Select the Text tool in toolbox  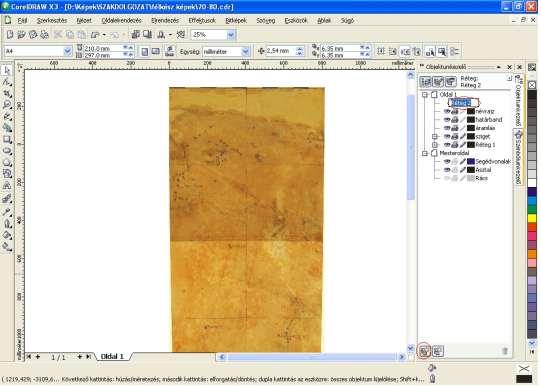pos(7,186)
